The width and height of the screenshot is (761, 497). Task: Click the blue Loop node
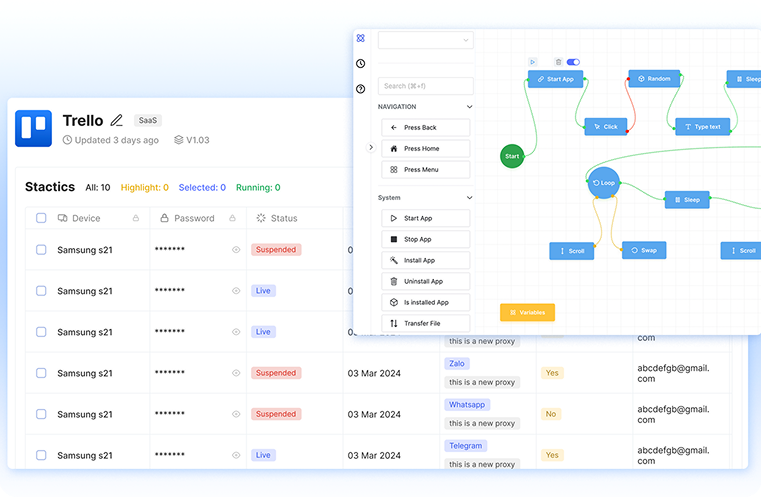pyautogui.click(x=604, y=183)
